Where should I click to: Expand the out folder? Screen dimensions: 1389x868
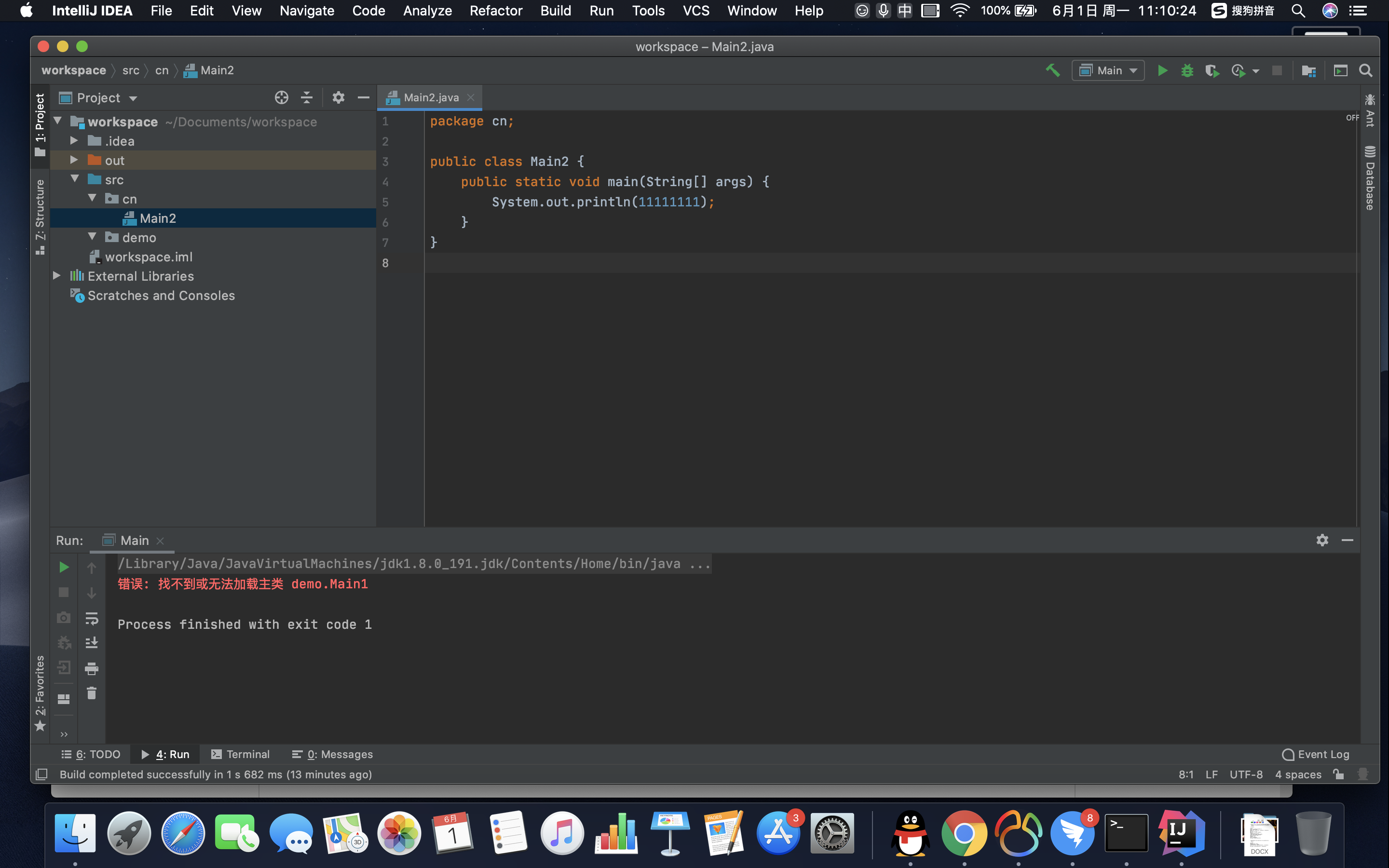[x=74, y=160]
